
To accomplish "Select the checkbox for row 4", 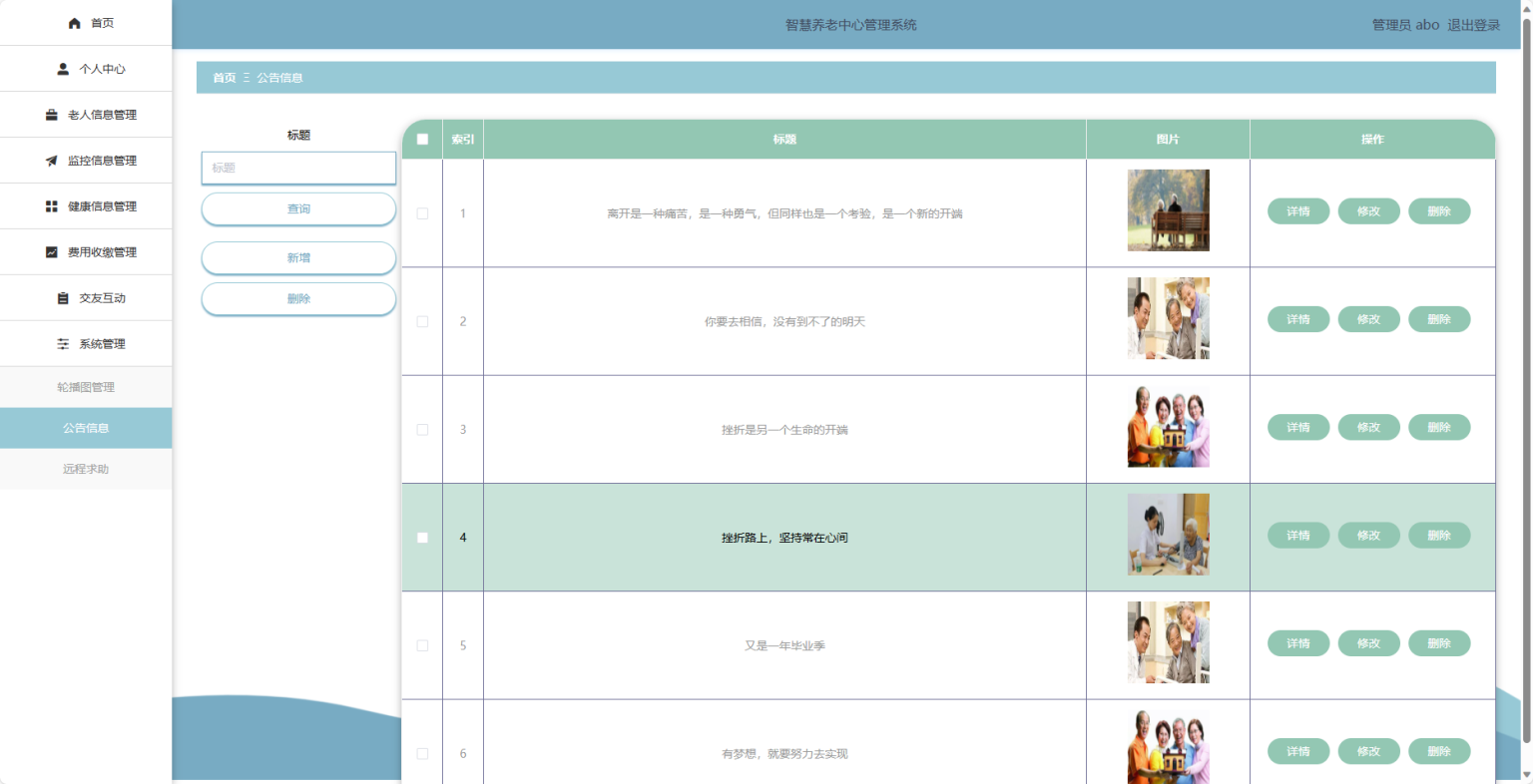I will click(422, 538).
